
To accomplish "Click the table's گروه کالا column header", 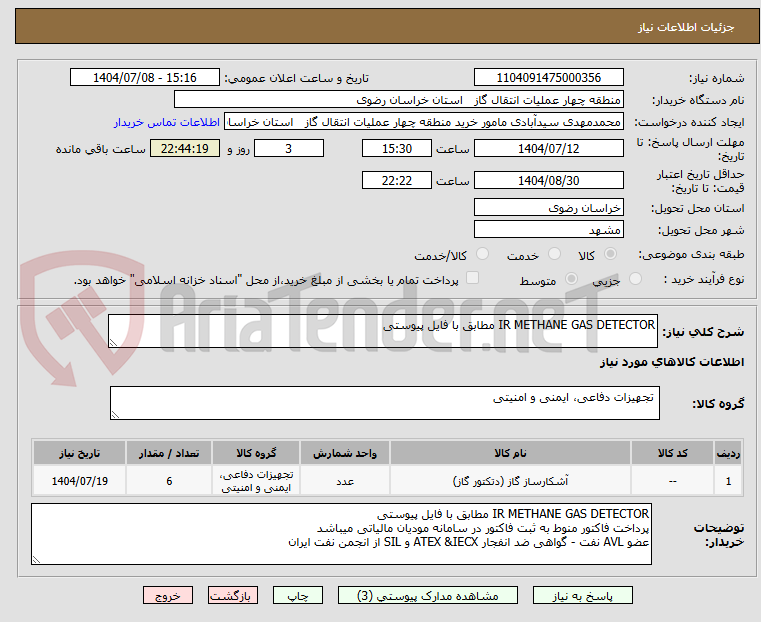I will pyautogui.click(x=256, y=453).
